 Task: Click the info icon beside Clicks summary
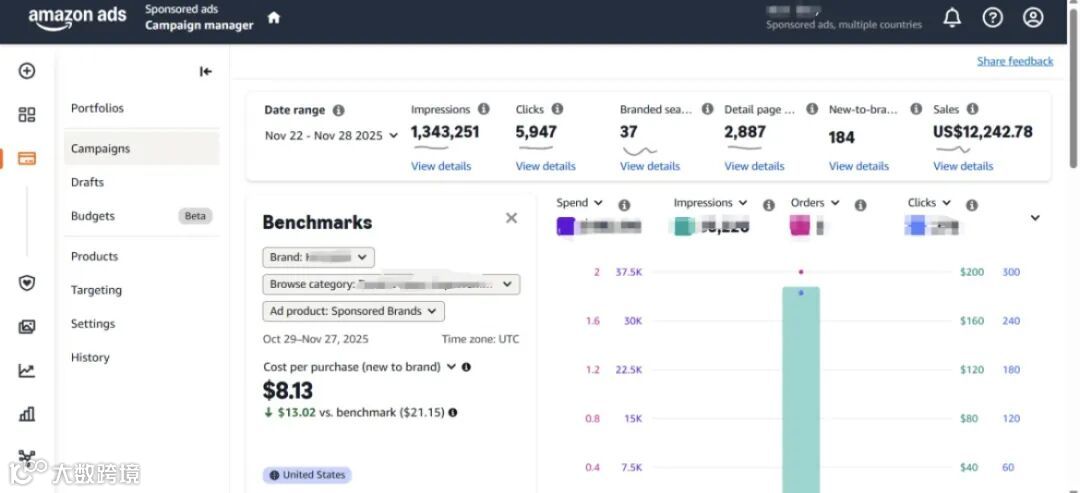[557, 109]
